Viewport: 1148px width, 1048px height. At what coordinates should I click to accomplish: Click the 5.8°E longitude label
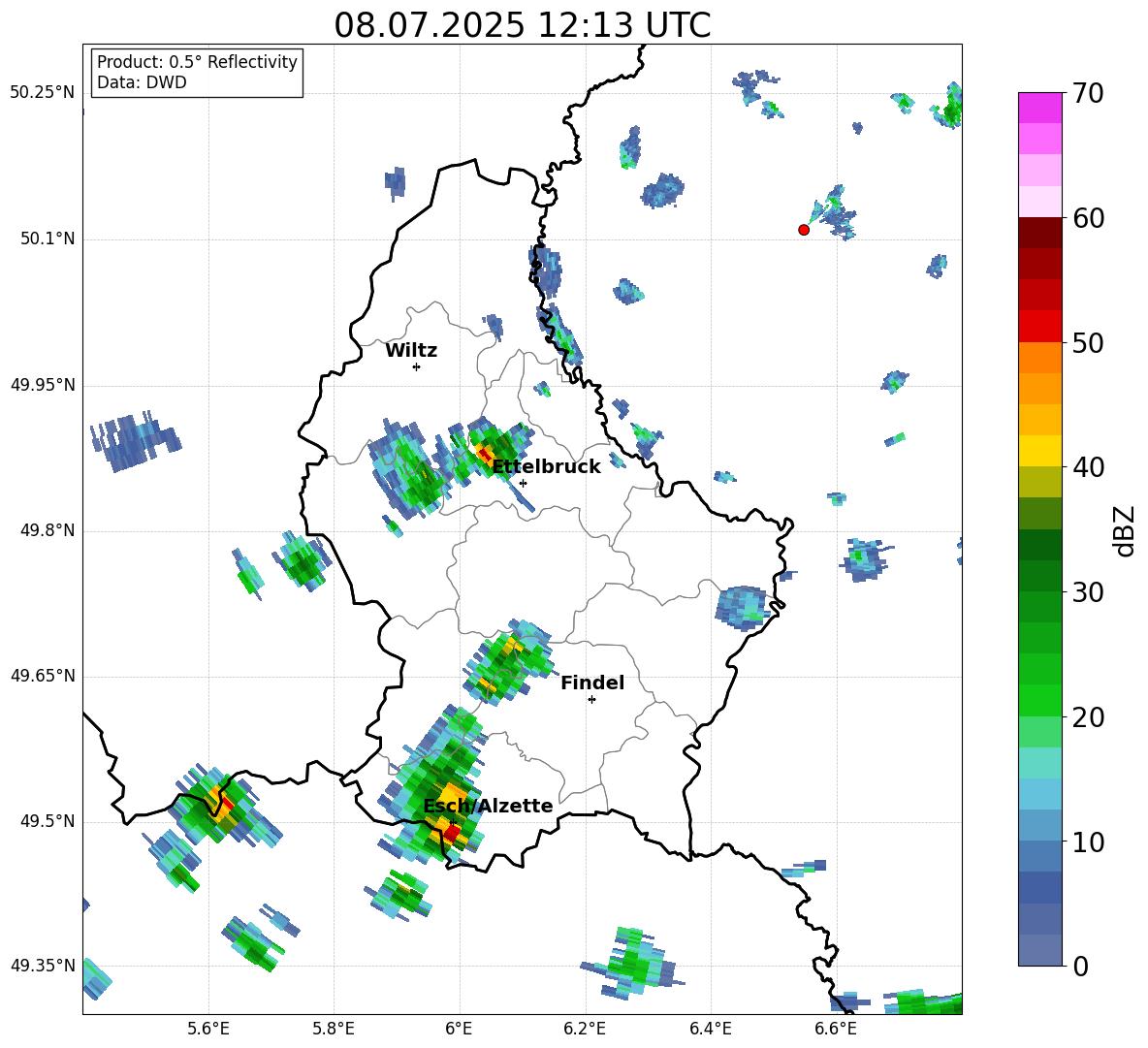pos(334,1029)
